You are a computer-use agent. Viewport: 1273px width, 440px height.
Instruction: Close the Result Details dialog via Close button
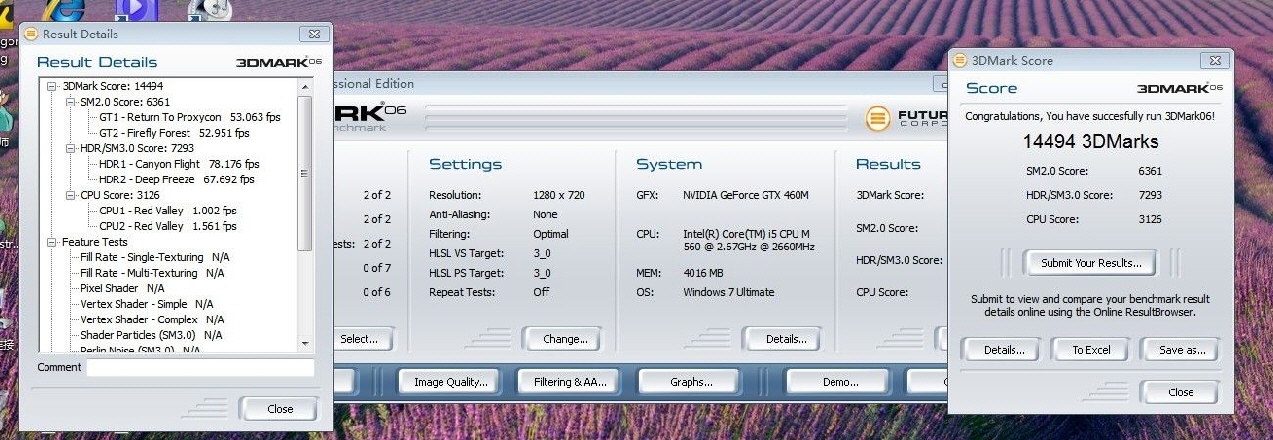tap(279, 409)
